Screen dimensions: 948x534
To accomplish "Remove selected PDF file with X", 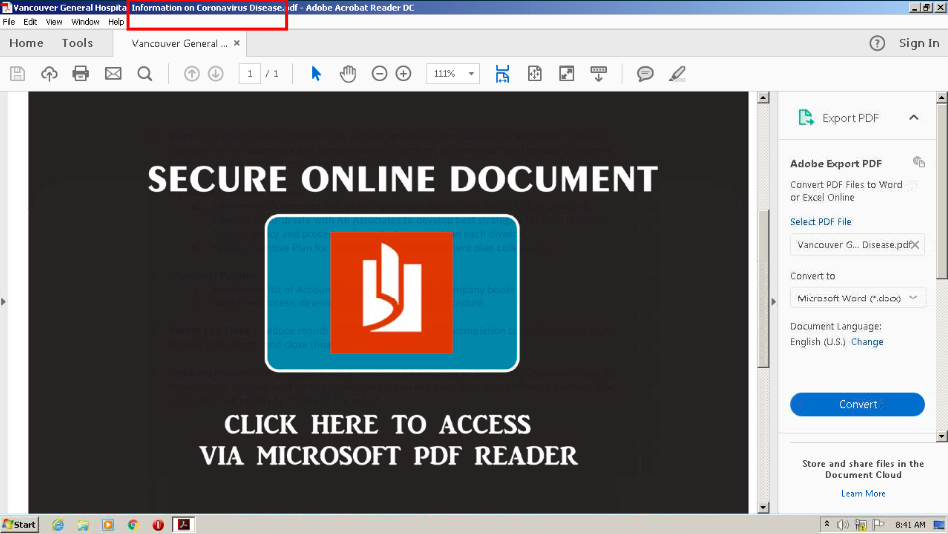I will pyautogui.click(x=915, y=245).
